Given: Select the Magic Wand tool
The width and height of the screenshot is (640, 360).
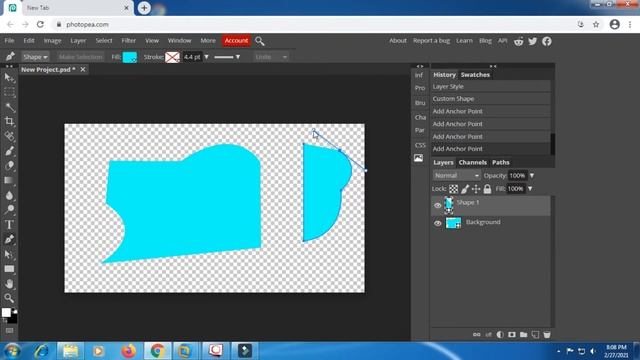Looking at the screenshot, I should [x=9, y=107].
